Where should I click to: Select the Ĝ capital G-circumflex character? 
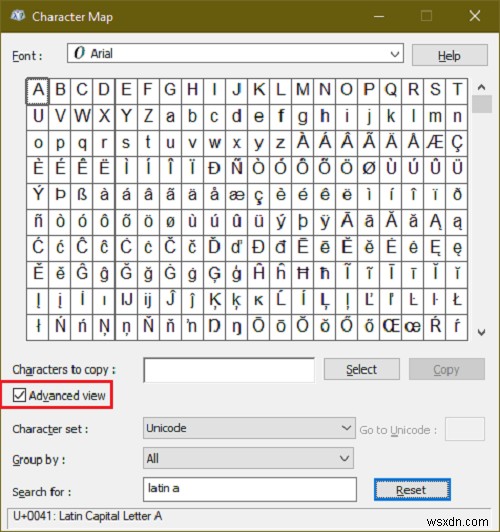[82, 274]
